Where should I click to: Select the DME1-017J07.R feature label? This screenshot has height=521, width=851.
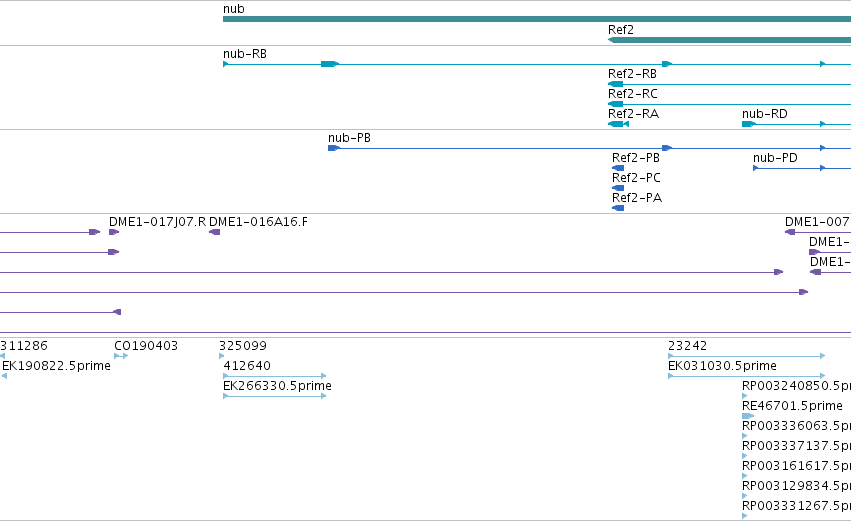[x=157, y=222]
